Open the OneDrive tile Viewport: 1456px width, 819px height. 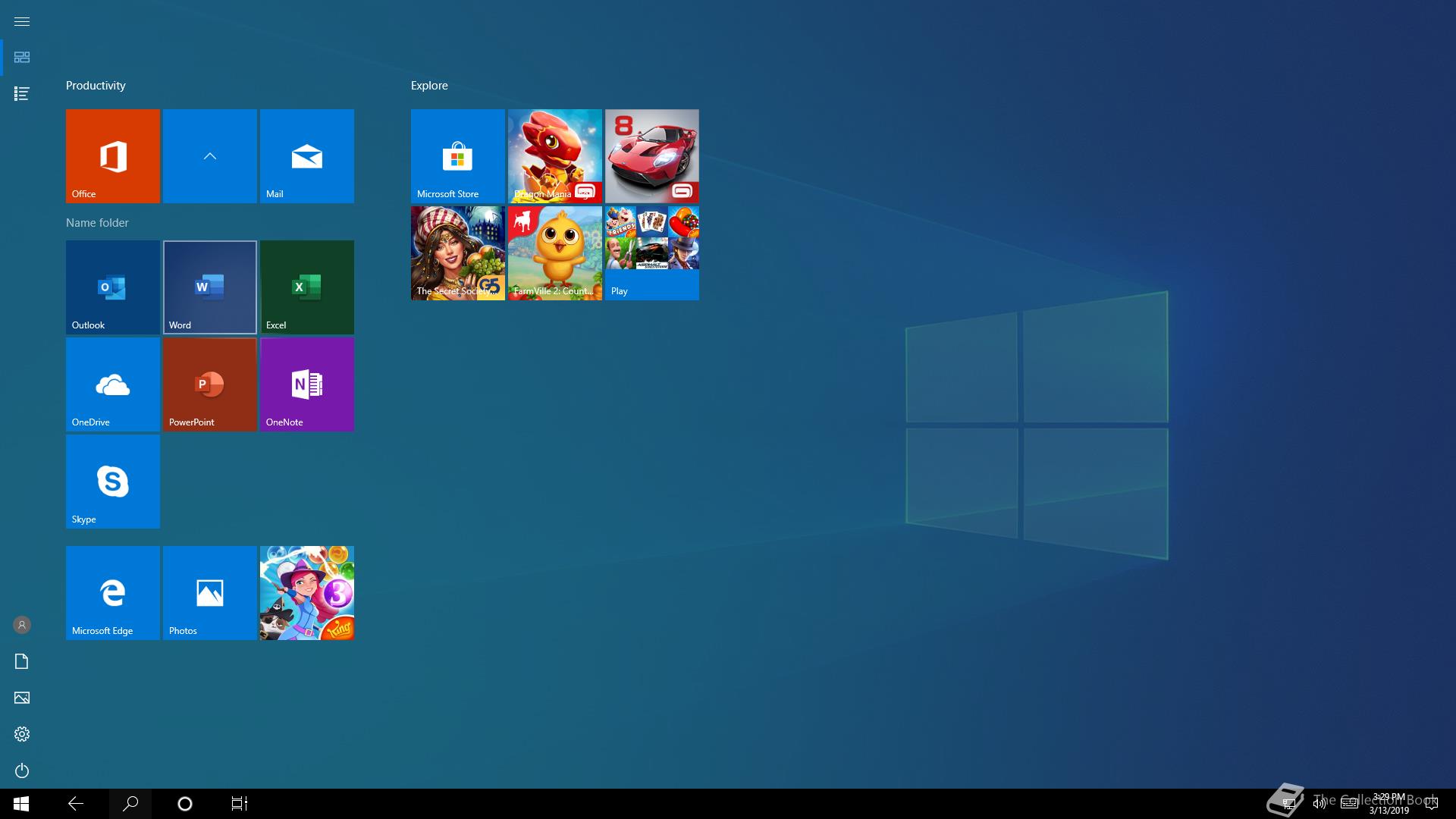click(112, 384)
